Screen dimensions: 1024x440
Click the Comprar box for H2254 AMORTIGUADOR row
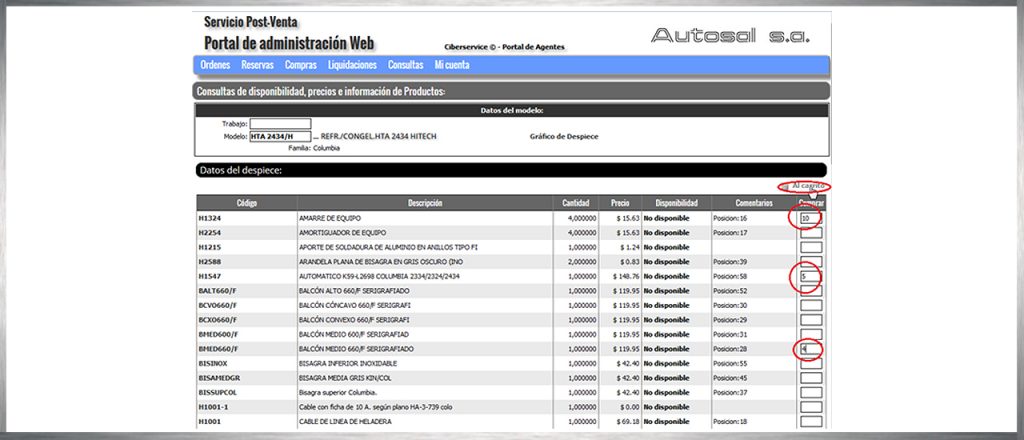810,232
